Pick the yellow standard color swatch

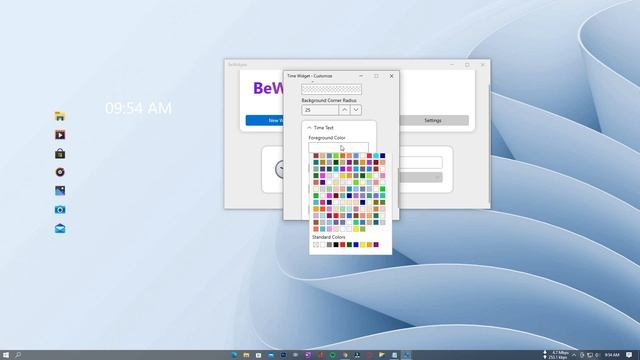pos(362,244)
